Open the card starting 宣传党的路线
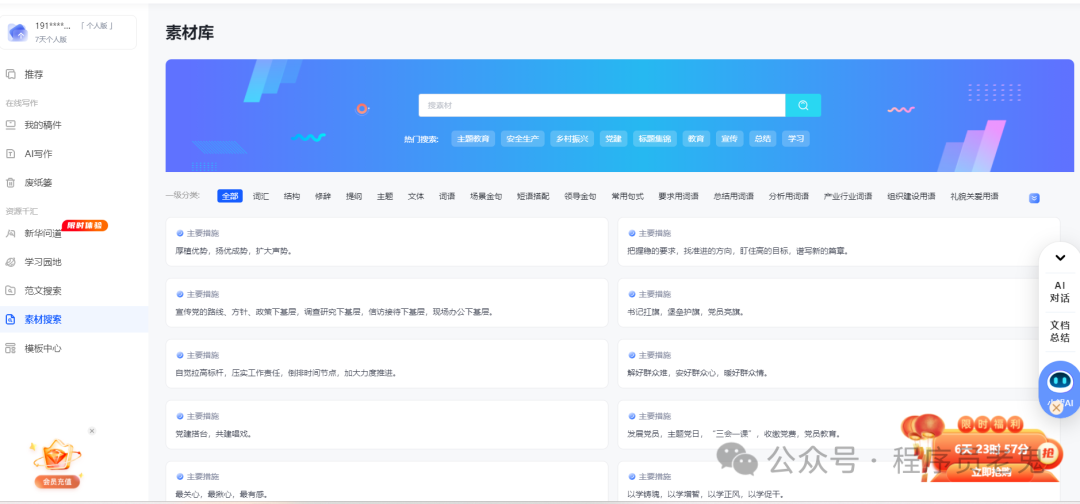This screenshot has height=504, width=1080. point(387,303)
